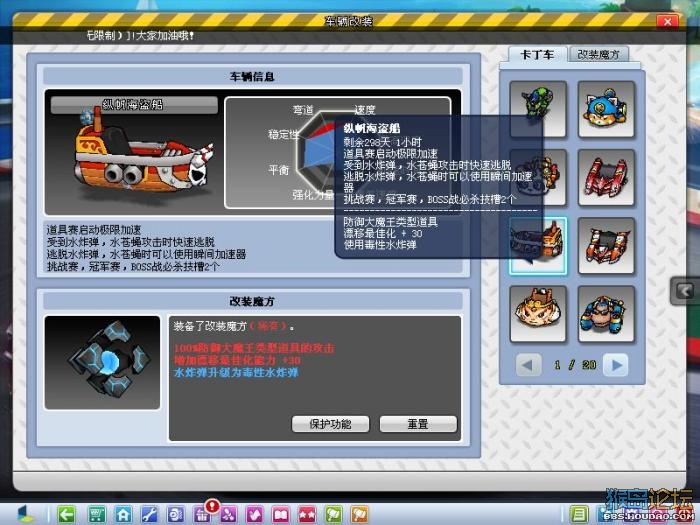Open the gift icon with red alert

point(203,513)
